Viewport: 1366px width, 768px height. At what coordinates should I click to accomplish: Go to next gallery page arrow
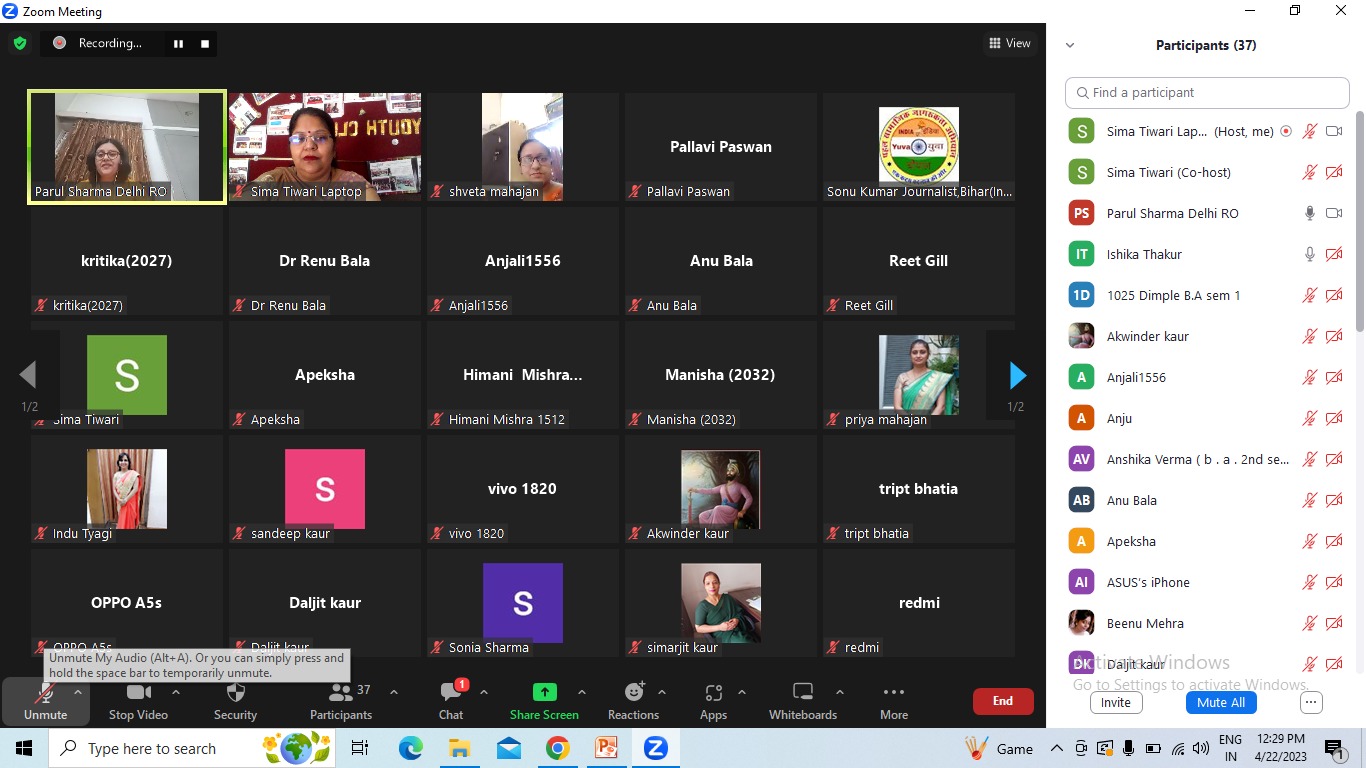point(1017,375)
